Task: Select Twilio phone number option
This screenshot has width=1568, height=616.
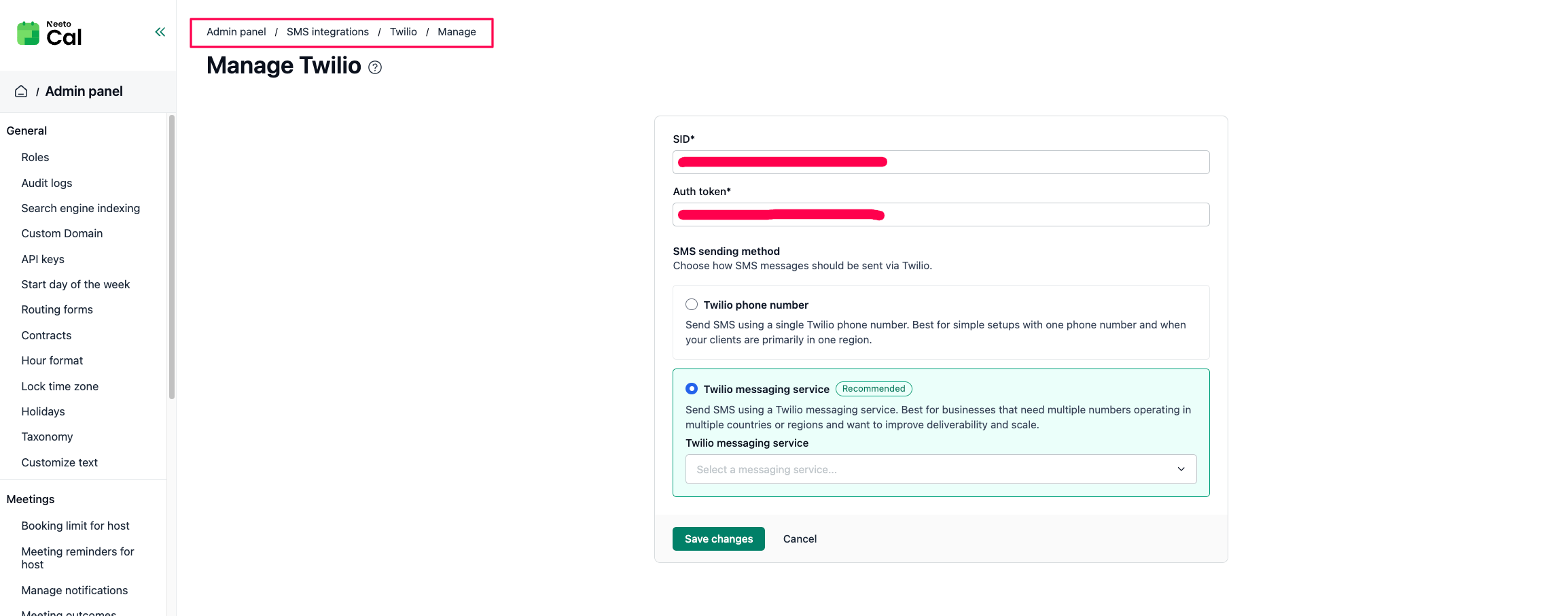Action: 692,305
